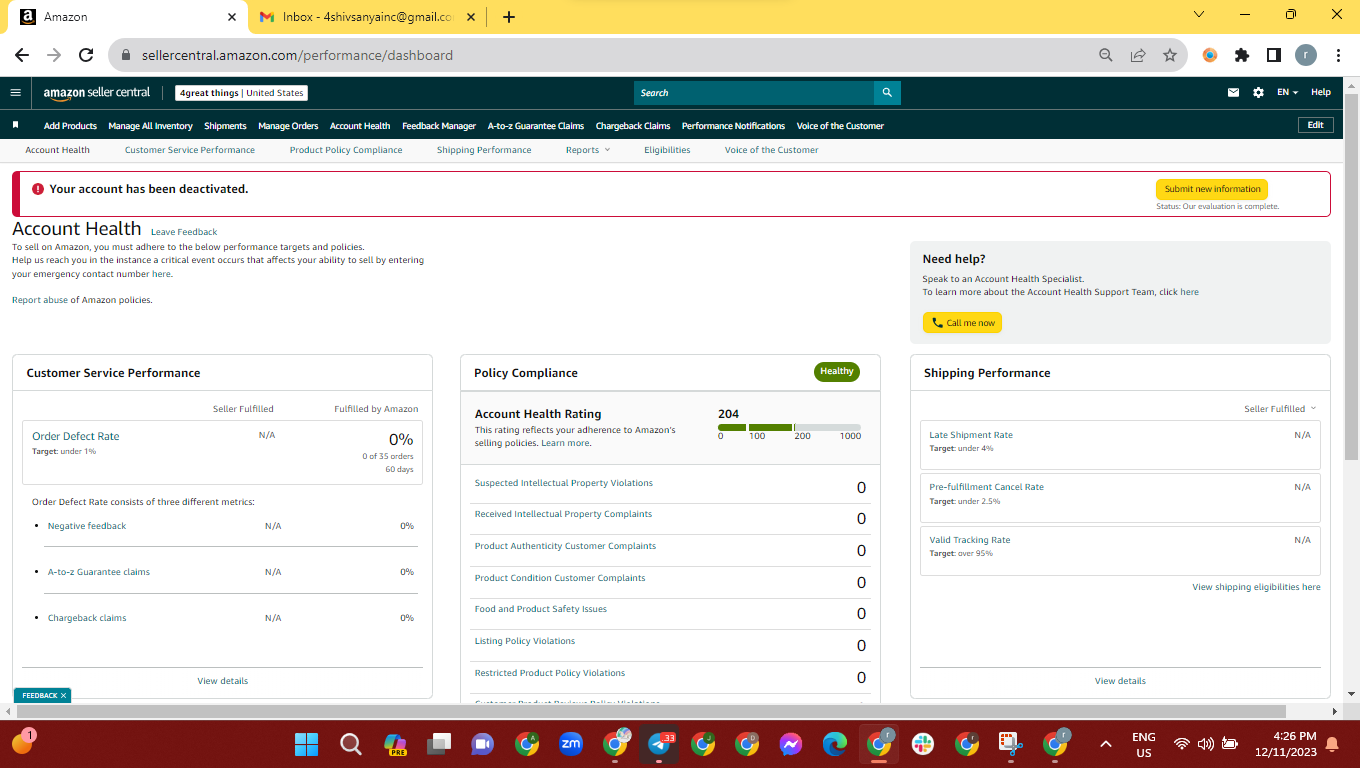Screen dimensions: 1360x768
Task: Open the Seller Central messages mail icon
Action: pos(1233,93)
